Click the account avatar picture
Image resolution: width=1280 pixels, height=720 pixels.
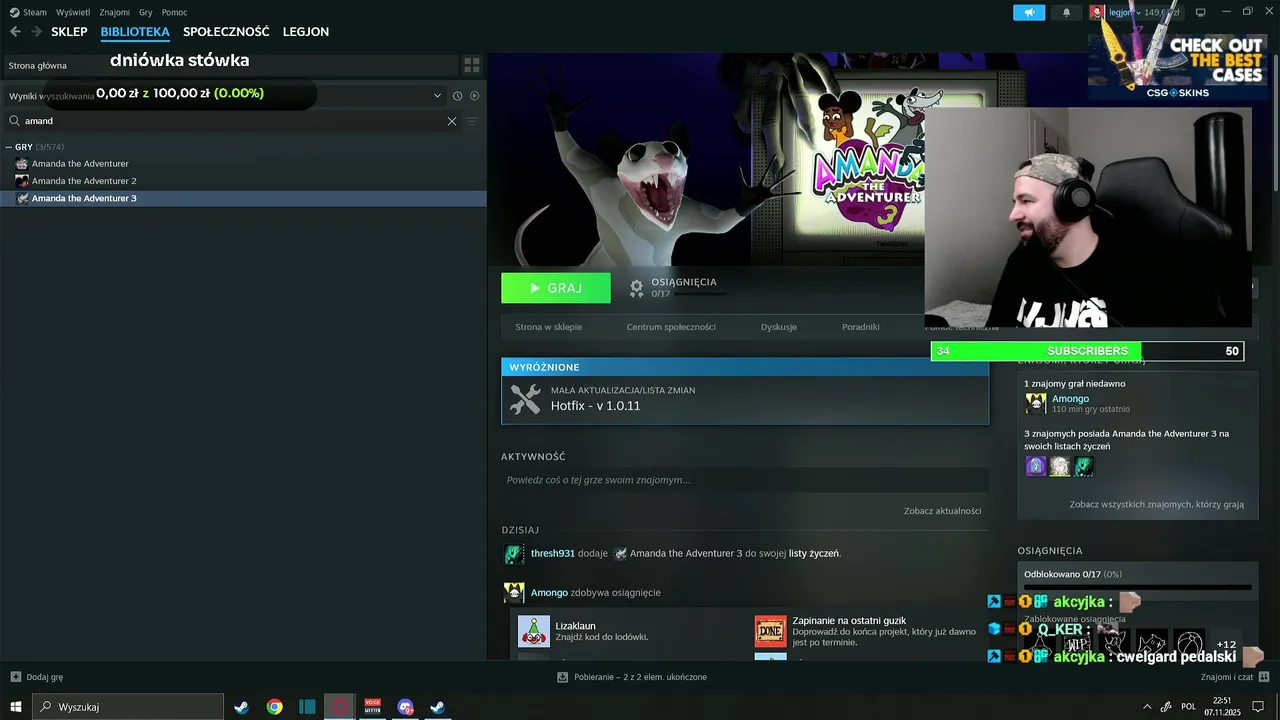(1097, 12)
